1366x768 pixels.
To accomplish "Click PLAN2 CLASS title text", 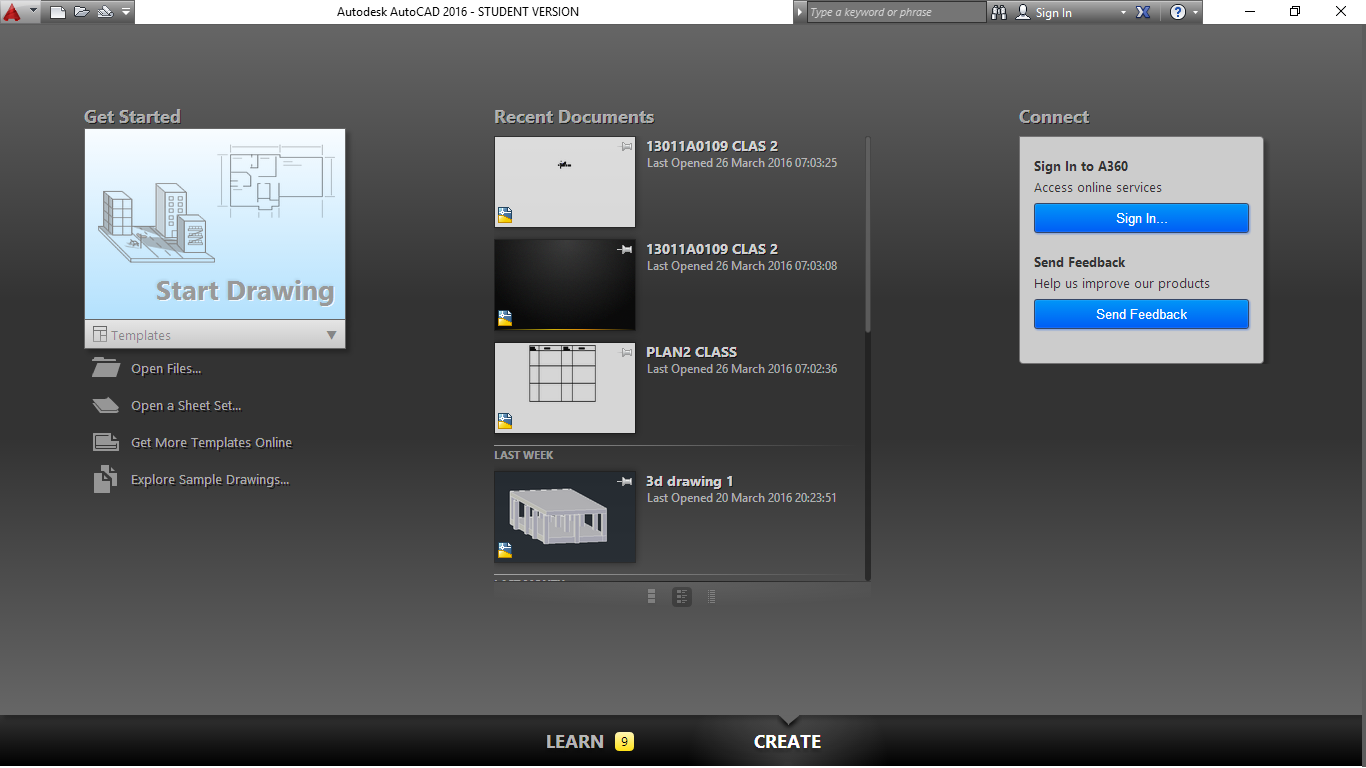I will click(x=692, y=352).
